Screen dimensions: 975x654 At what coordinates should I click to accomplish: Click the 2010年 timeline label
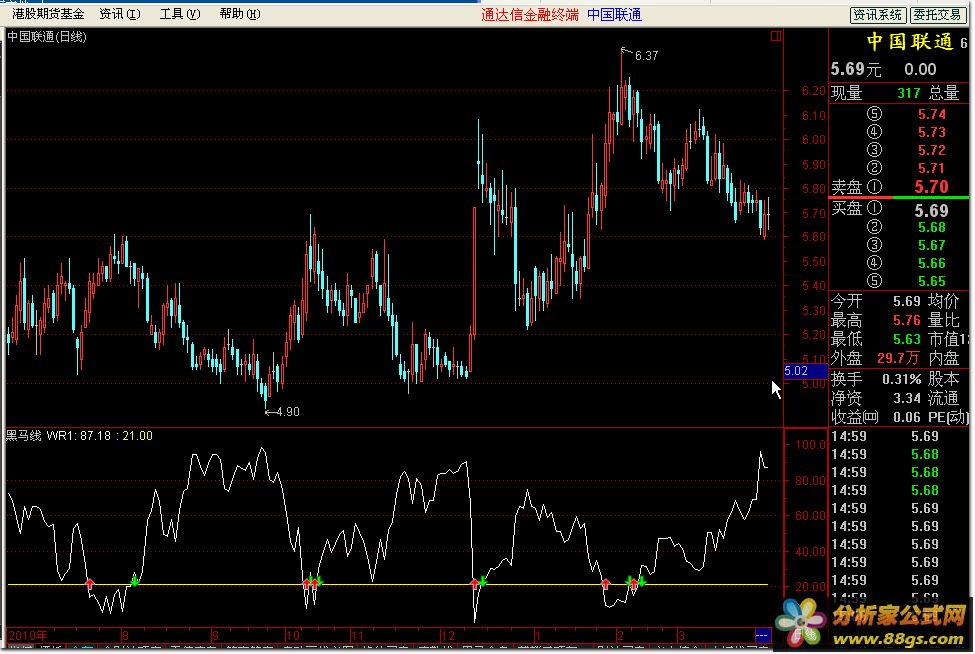28,635
